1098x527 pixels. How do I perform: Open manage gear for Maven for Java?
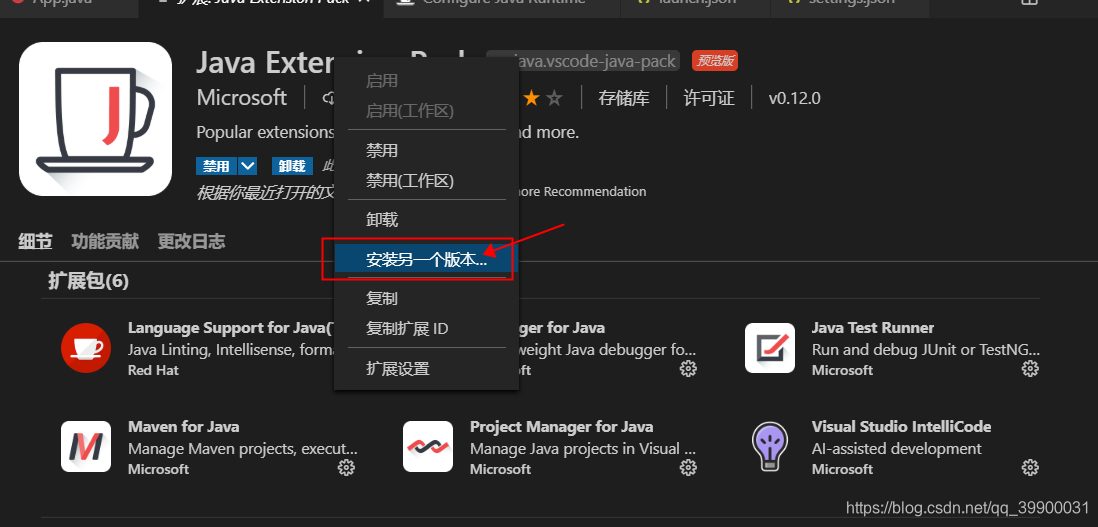coord(346,468)
